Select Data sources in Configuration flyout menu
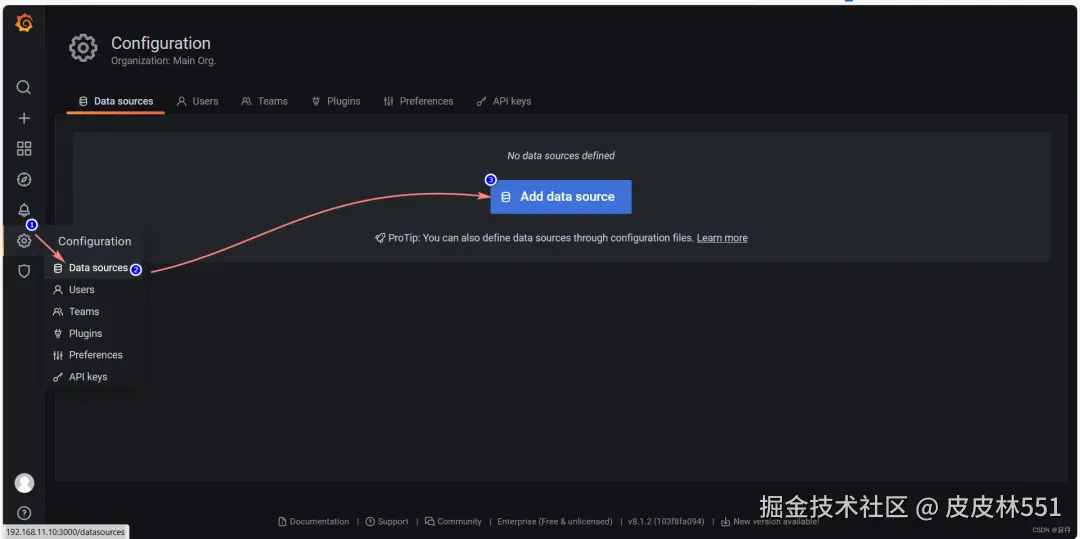Viewport: 1080px width, 539px height. (94, 268)
